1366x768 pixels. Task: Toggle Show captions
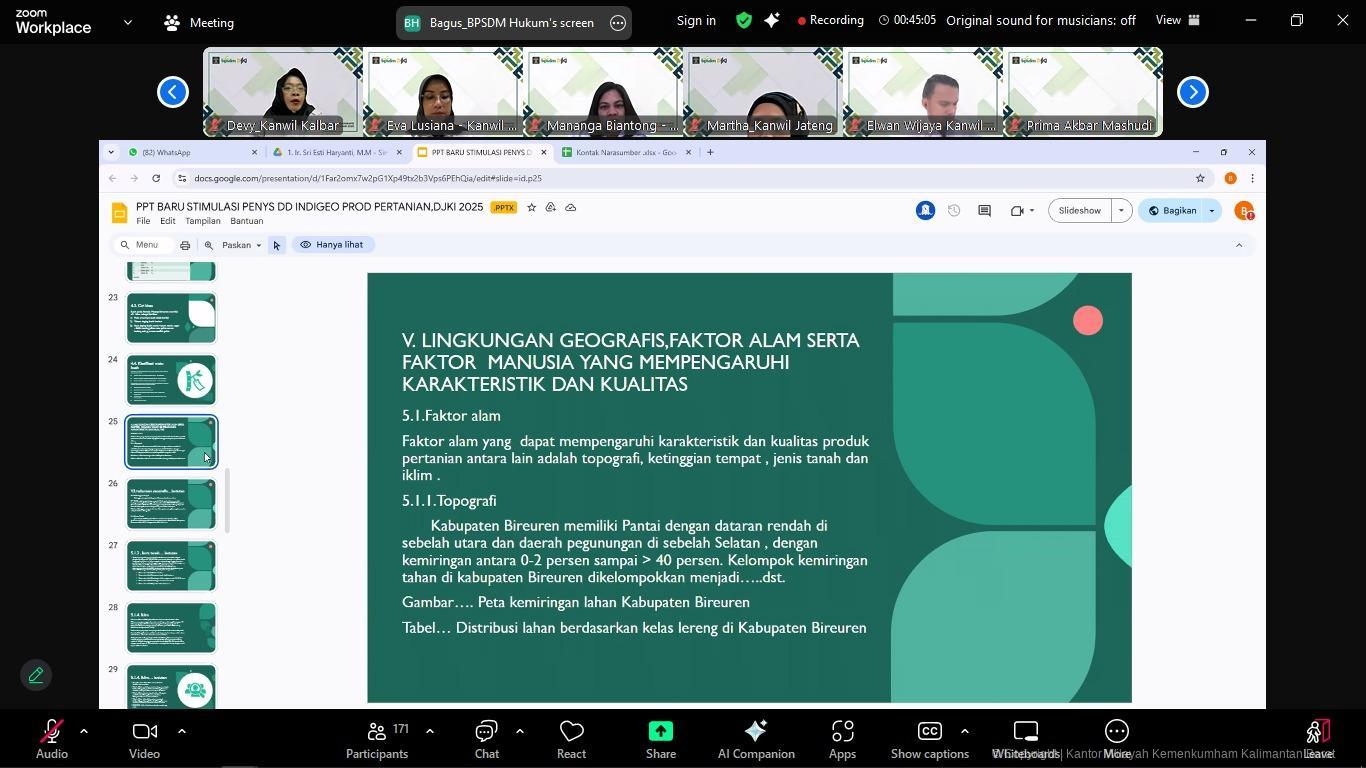929,740
